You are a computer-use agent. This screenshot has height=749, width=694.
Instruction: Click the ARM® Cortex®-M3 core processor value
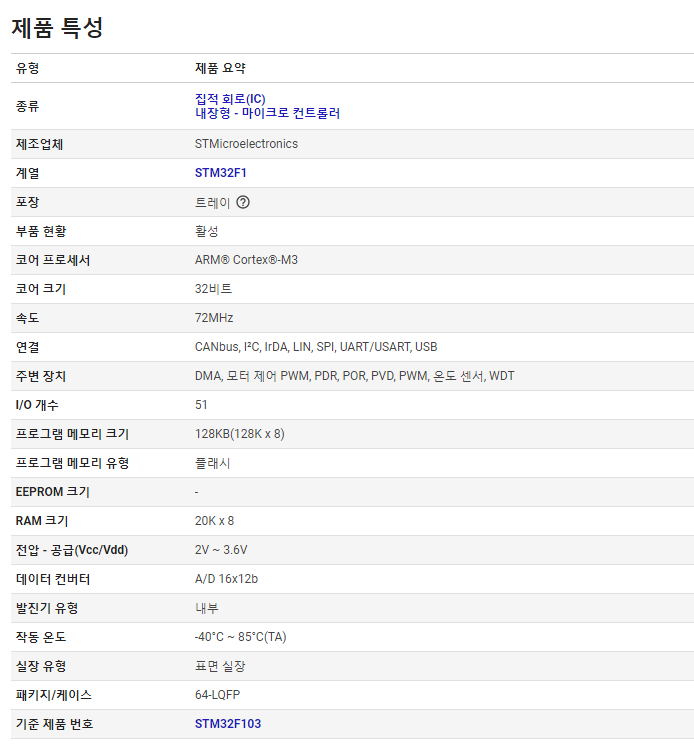(x=246, y=260)
